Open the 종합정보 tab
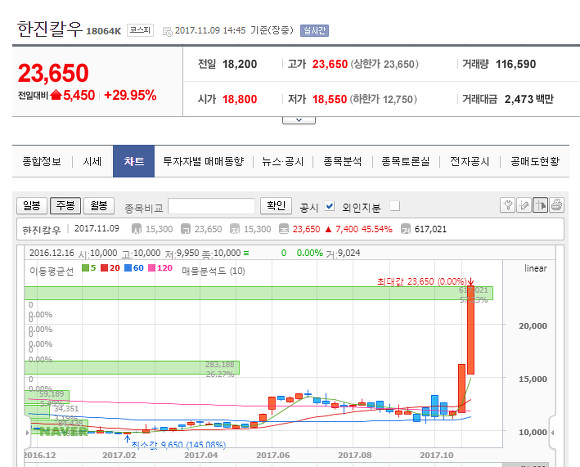Image resolution: width=580 pixels, height=467 pixels. coord(42,162)
